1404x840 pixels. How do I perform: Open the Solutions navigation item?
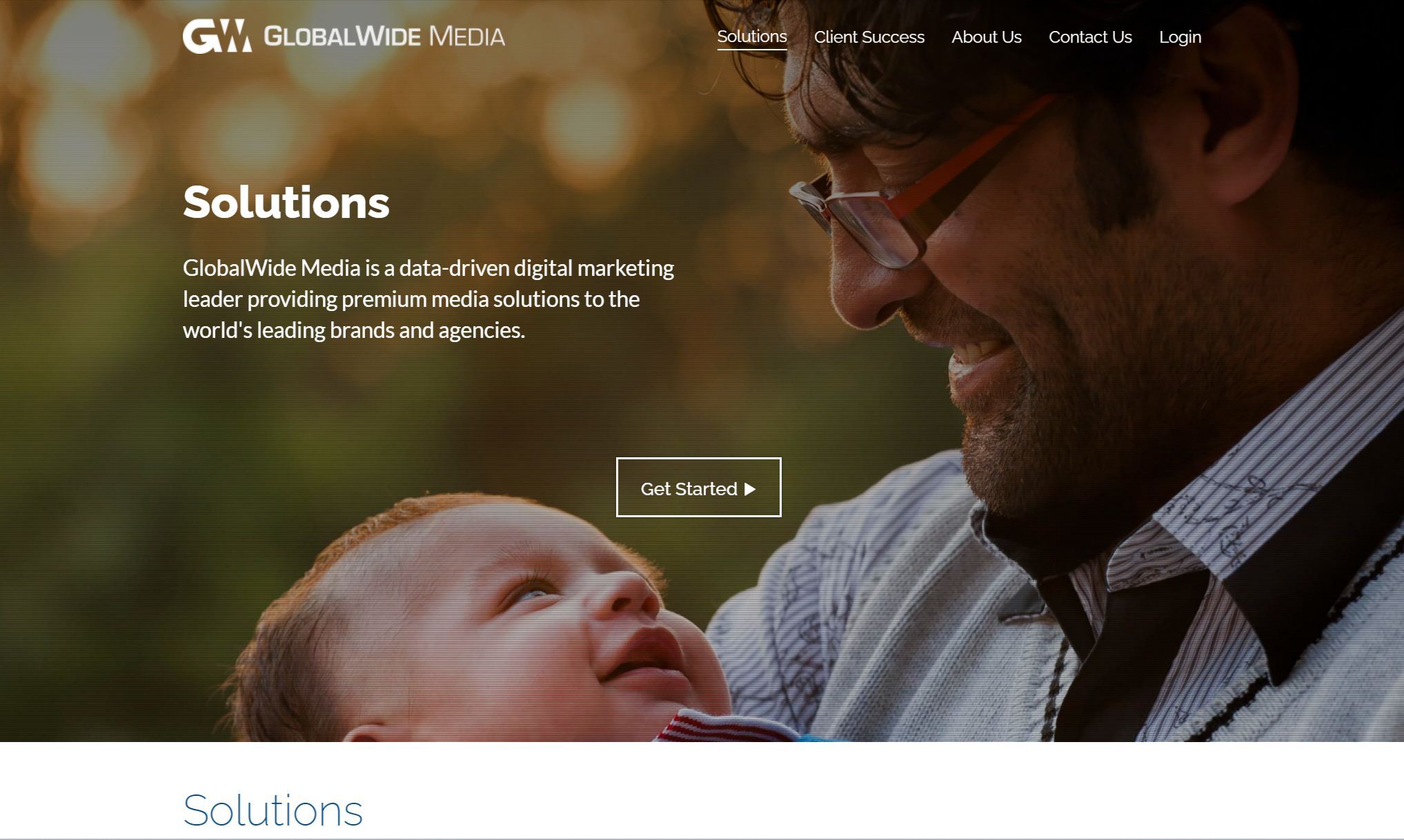(752, 37)
